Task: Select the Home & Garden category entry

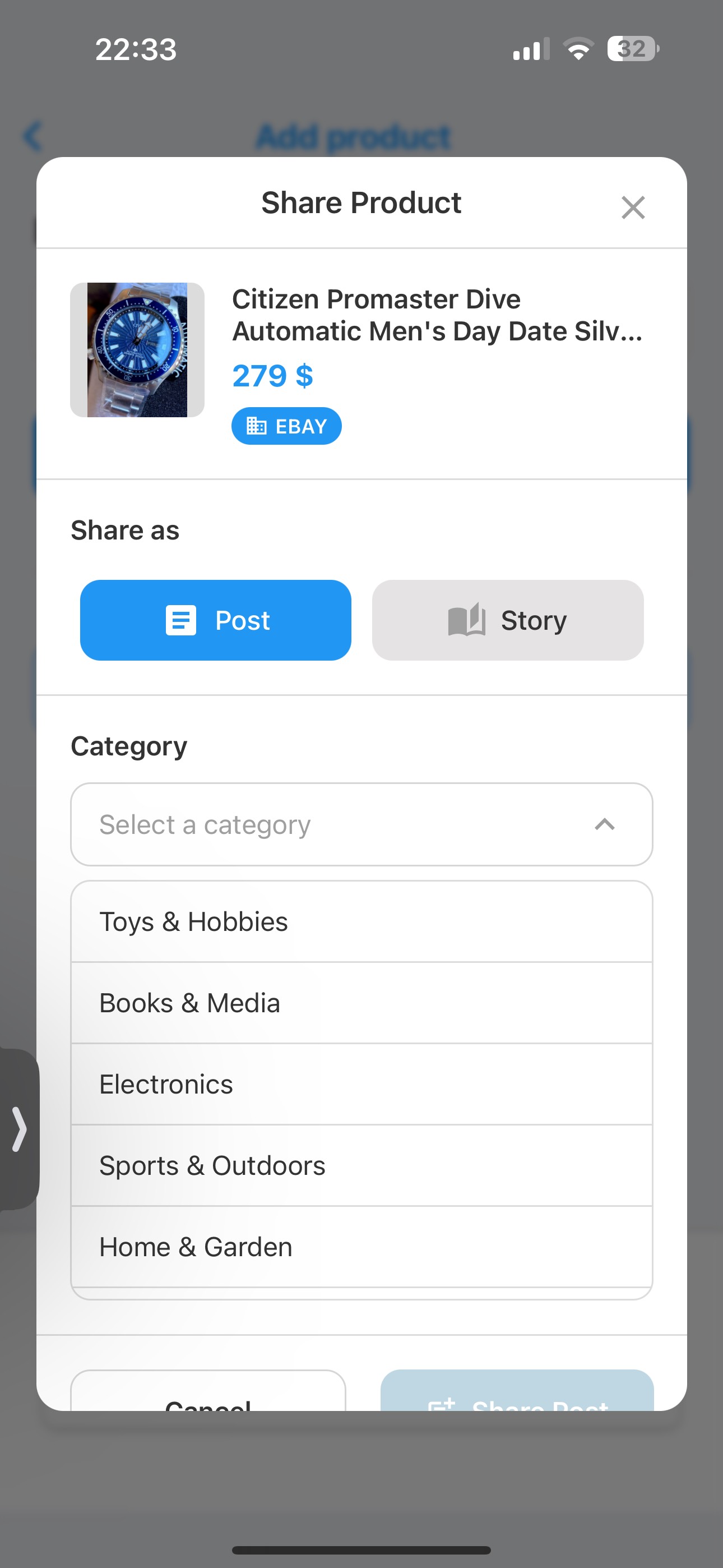Action: pyautogui.click(x=361, y=1247)
